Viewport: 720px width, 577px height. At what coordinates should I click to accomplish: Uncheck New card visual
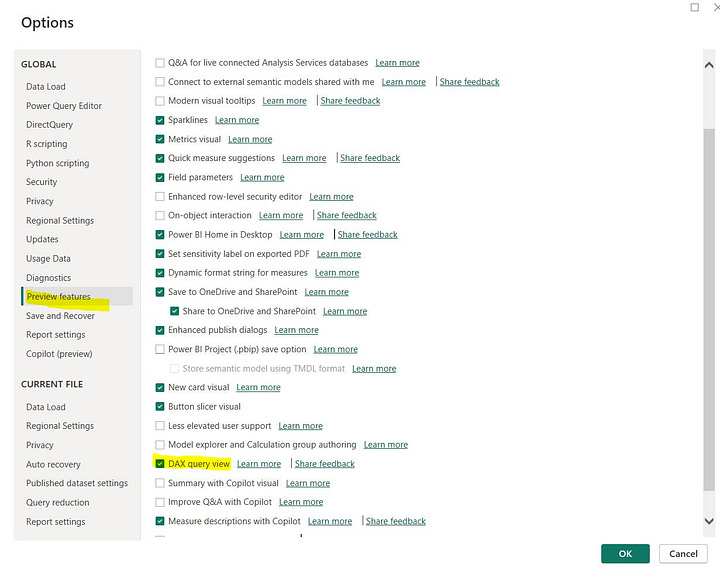pyautogui.click(x=160, y=387)
